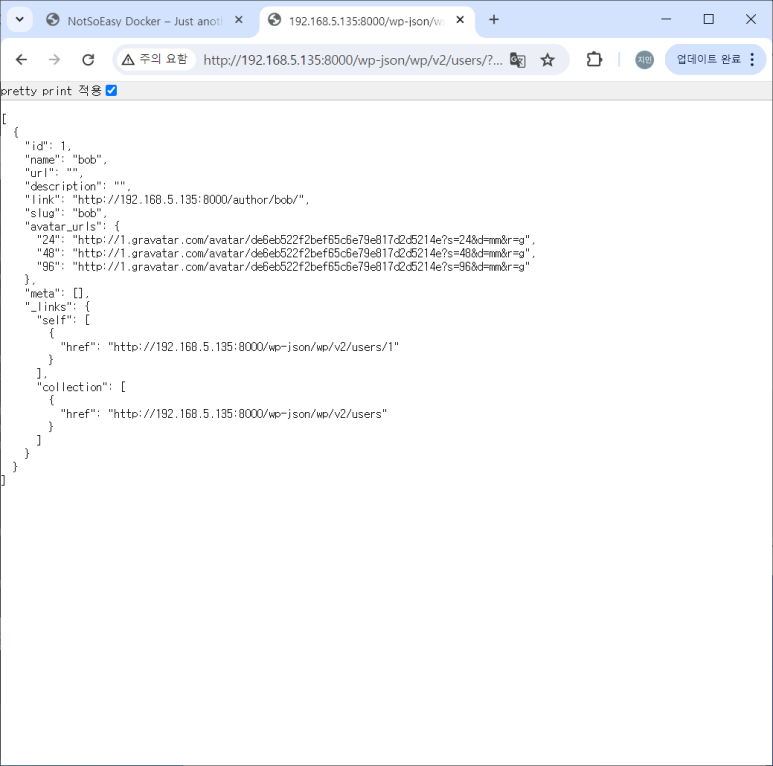This screenshot has width=773, height=766.
Task: Open the Extensions puzzle icon
Action: coord(594,60)
